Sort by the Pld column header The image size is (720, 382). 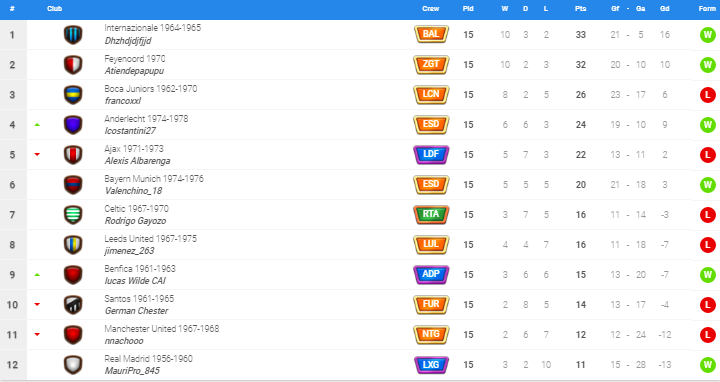click(x=468, y=9)
